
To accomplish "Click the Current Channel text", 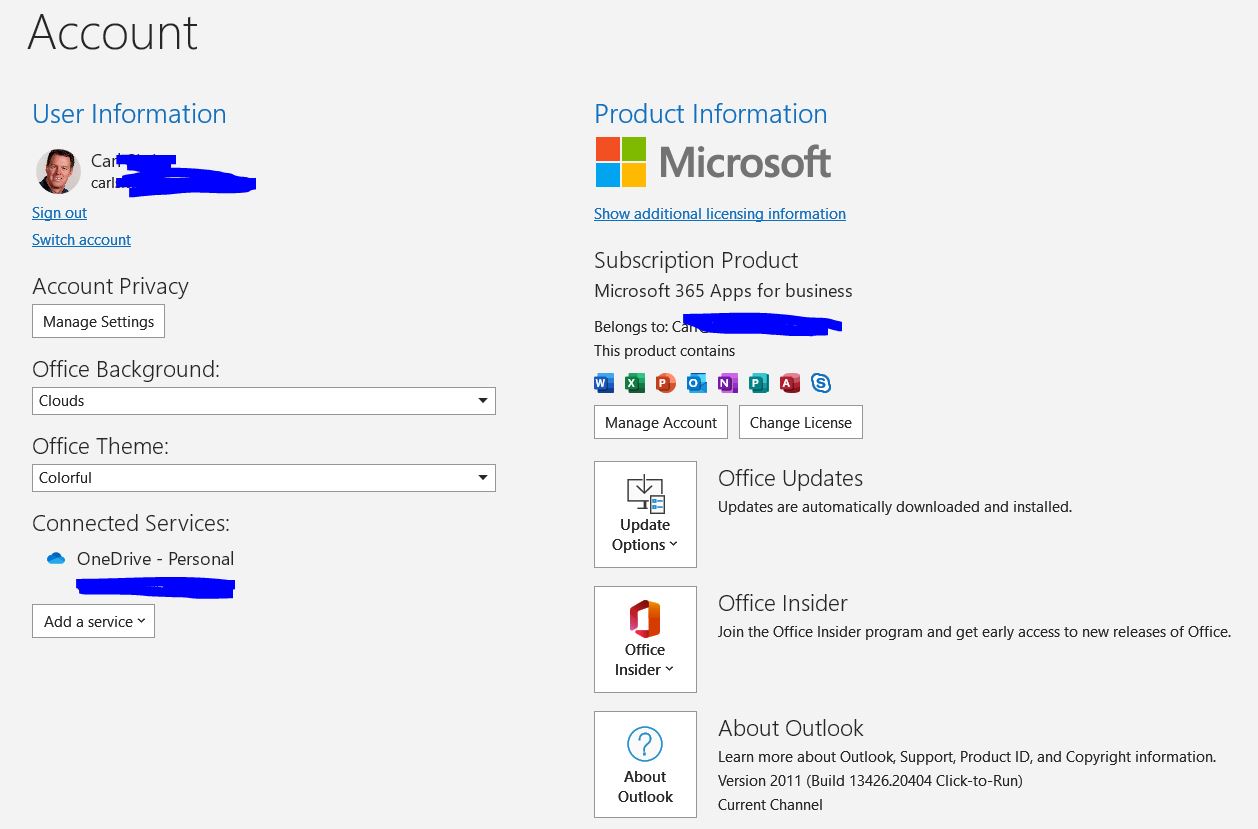I will (770, 805).
